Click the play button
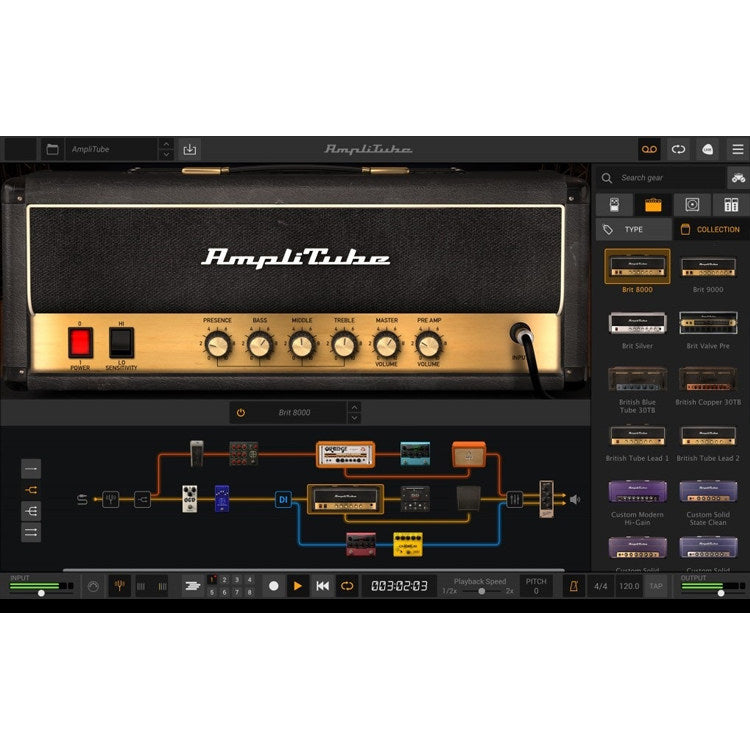The image size is (750, 750). [297, 586]
